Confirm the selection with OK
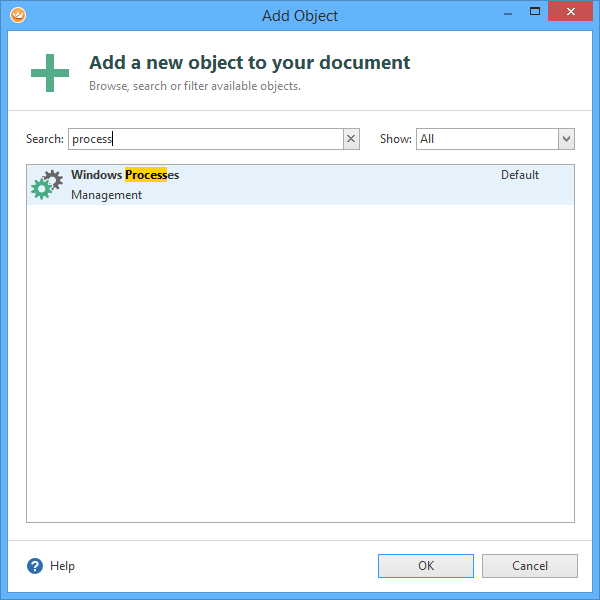Screen dimensions: 600x600 (x=426, y=566)
